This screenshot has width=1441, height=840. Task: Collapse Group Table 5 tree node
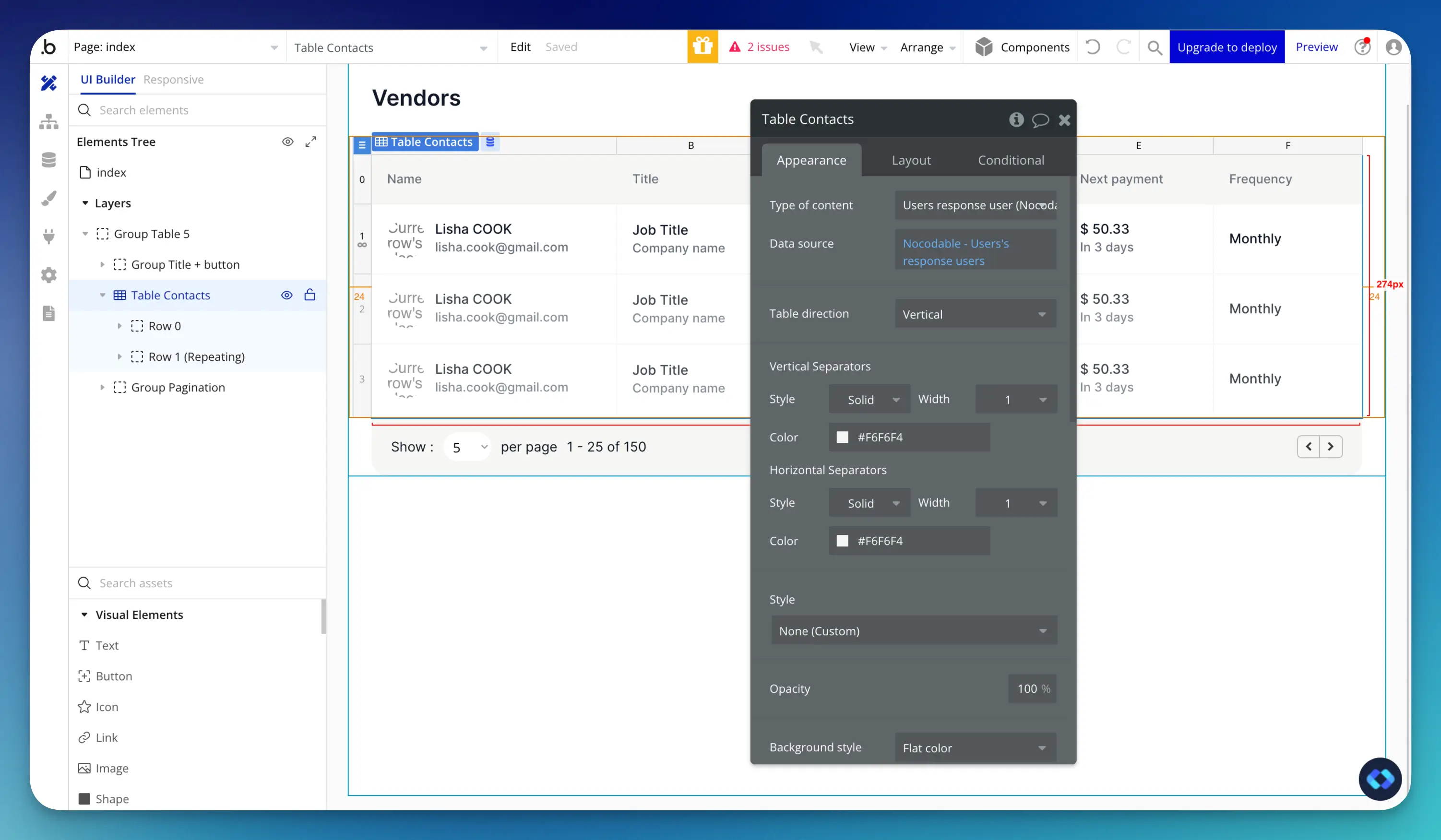[85, 234]
